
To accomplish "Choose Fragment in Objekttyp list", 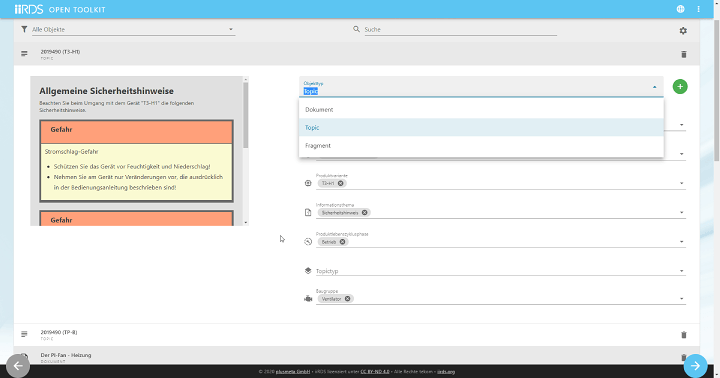I will (x=481, y=146).
